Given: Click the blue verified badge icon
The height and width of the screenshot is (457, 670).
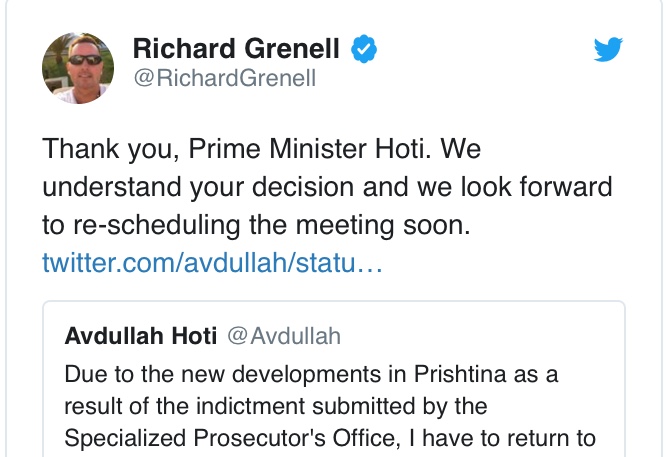Looking at the screenshot, I should pos(363,49).
